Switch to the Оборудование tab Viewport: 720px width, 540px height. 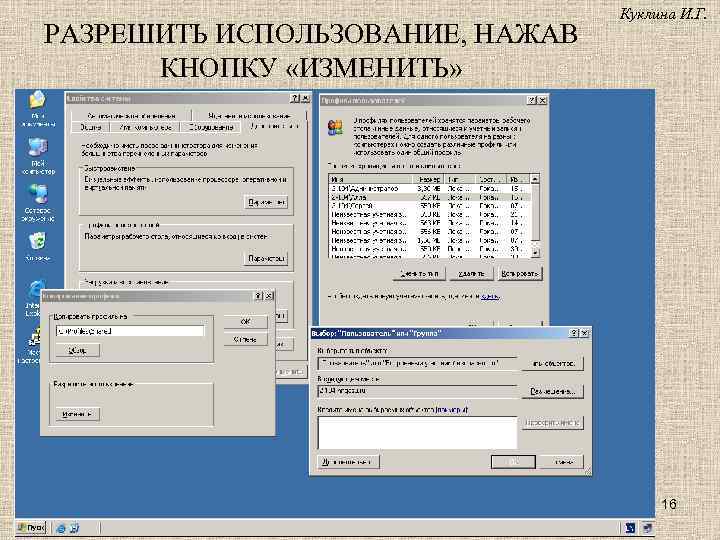(x=211, y=127)
